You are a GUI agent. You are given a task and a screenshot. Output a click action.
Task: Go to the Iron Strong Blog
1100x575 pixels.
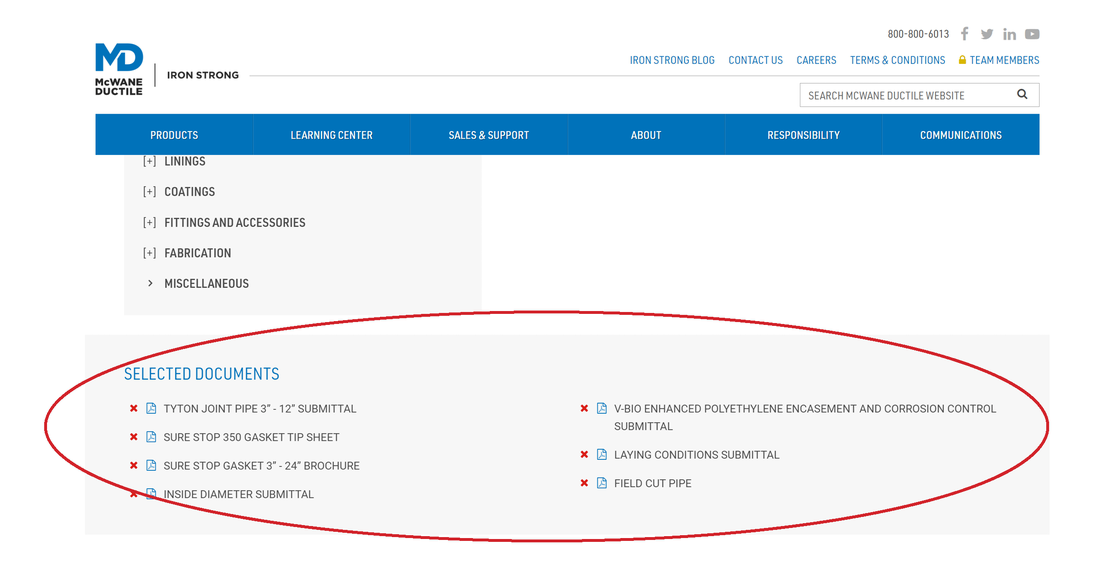pyautogui.click(x=672, y=60)
